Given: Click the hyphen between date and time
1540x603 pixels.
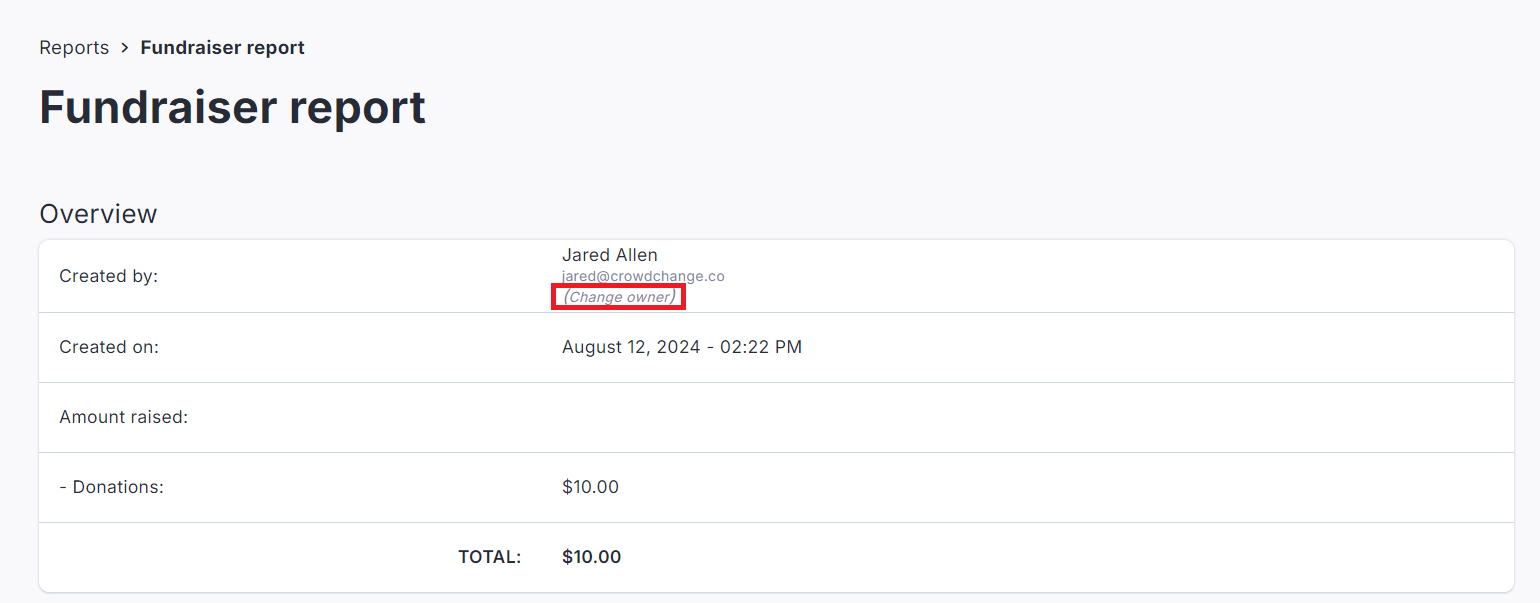Looking at the screenshot, I should (x=710, y=347).
